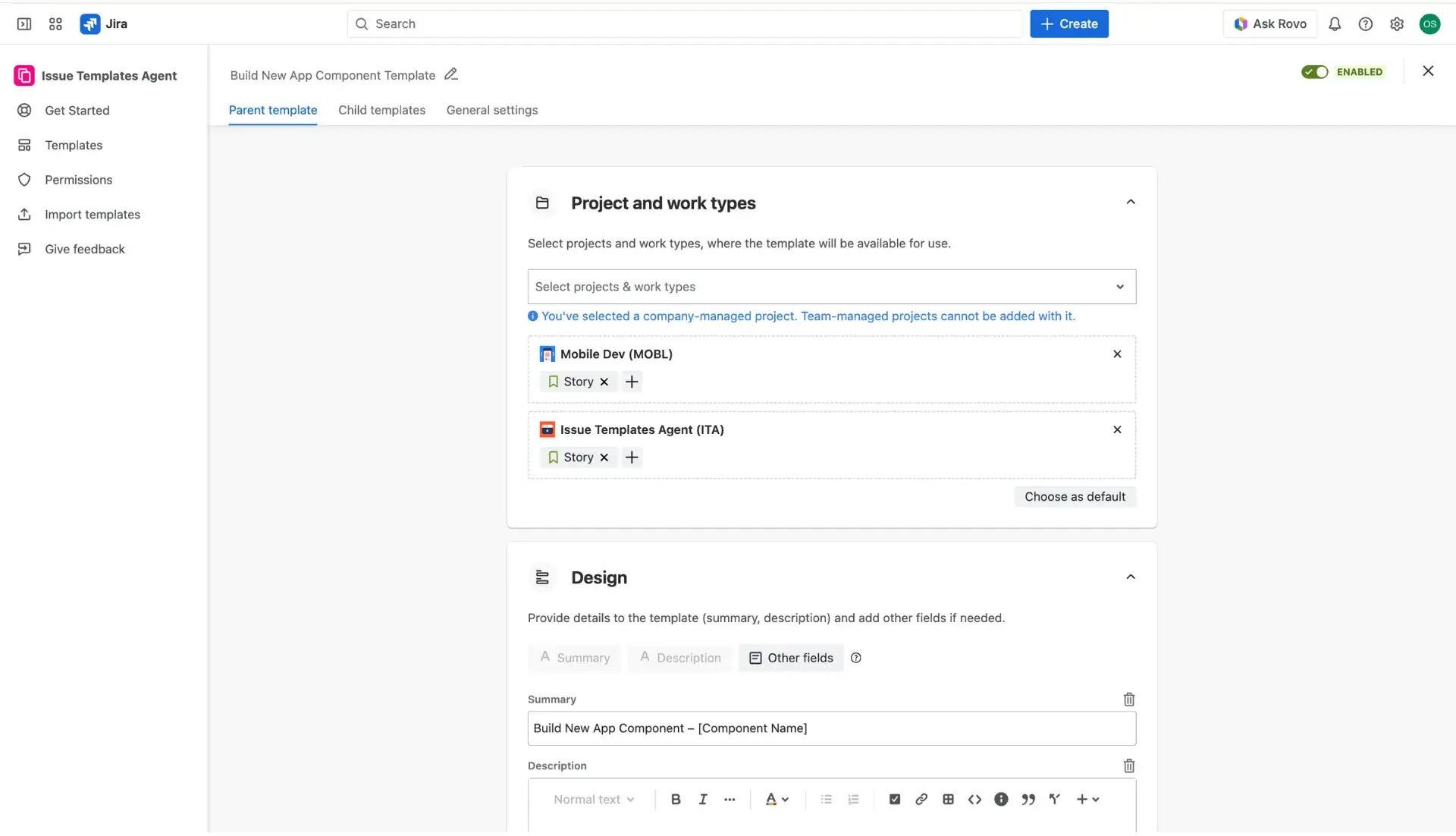Screen dimensions: 1456x836
Task: Insert a link in the description toolbar
Action: (921, 799)
